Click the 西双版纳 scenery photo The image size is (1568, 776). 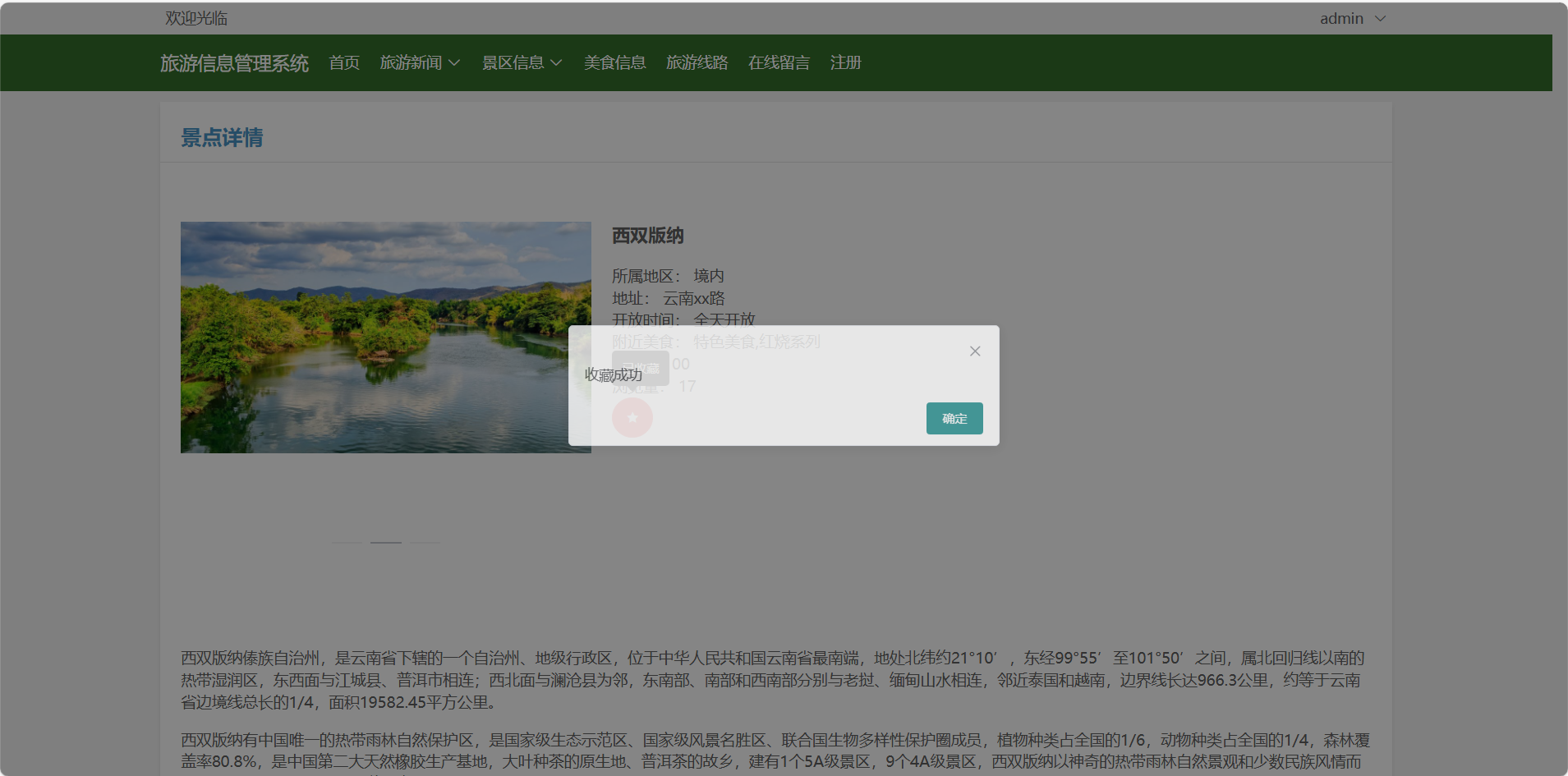[385, 337]
